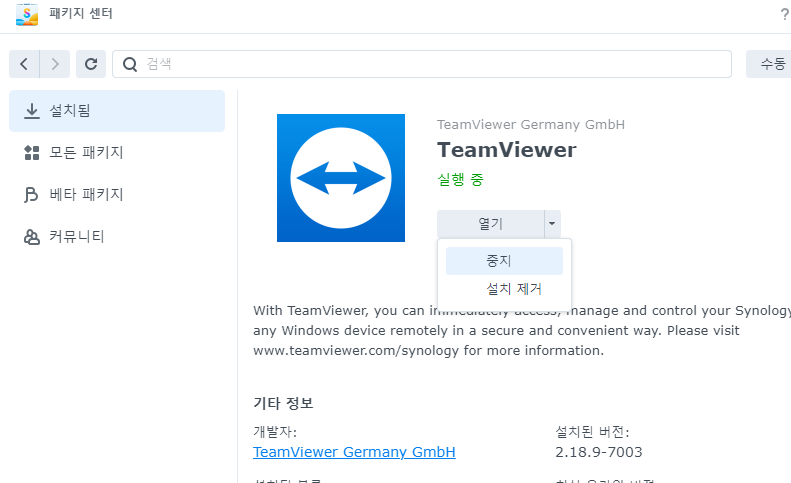The image size is (791, 483).
Task: Click the 패키지 센터 window title
Action: coord(81,13)
